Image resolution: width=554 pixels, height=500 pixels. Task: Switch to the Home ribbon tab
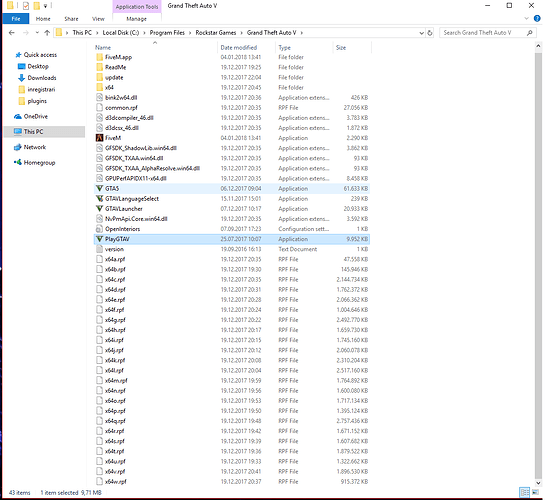(x=43, y=19)
